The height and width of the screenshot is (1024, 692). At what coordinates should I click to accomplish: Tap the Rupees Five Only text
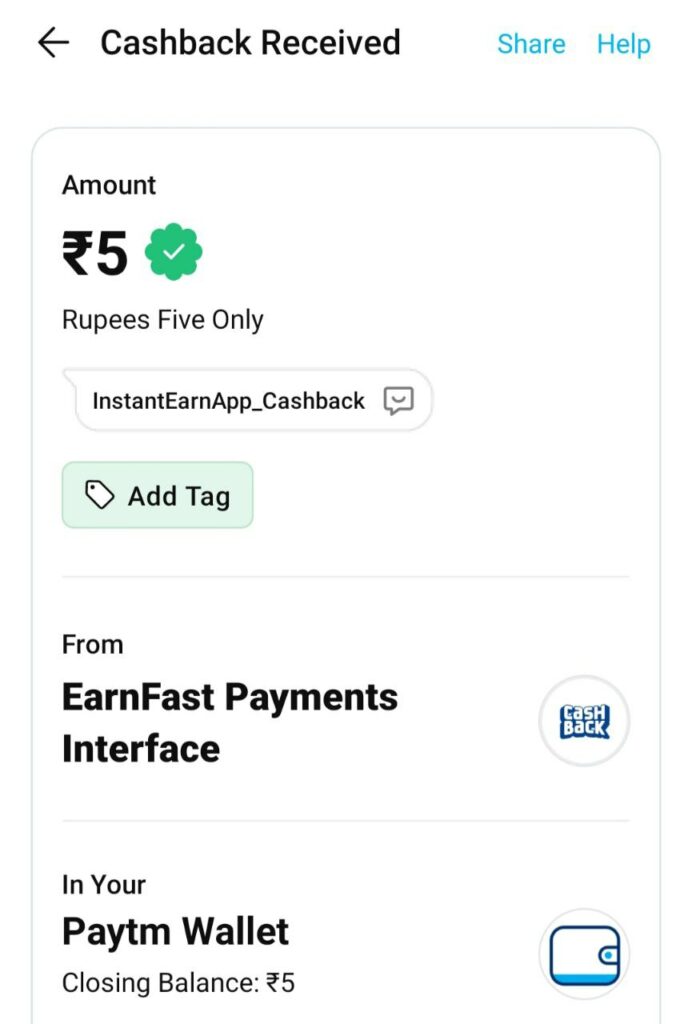(x=163, y=320)
